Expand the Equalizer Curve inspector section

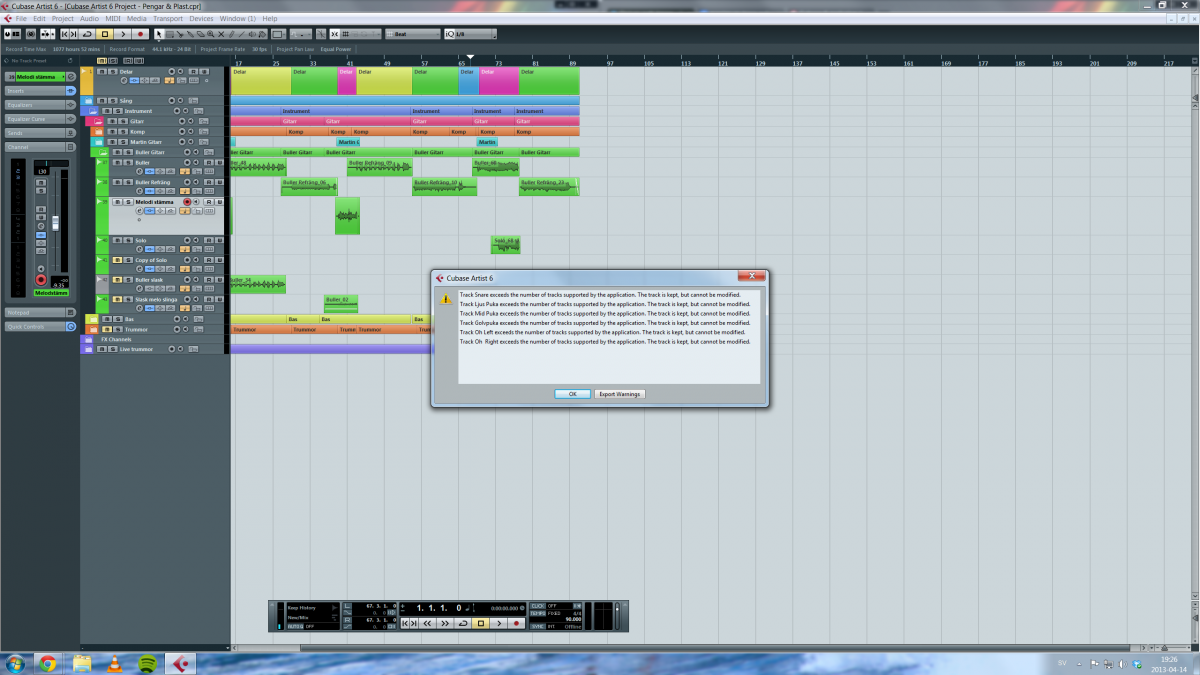(41, 119)
